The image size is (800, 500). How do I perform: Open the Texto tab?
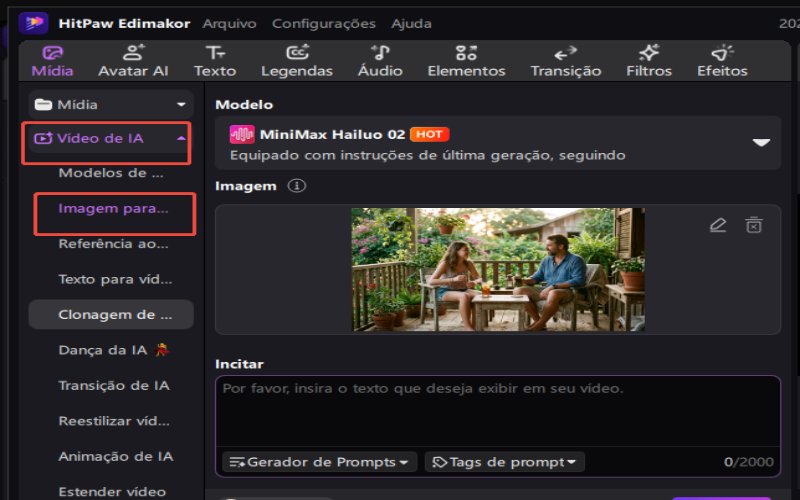pos(215,61)
